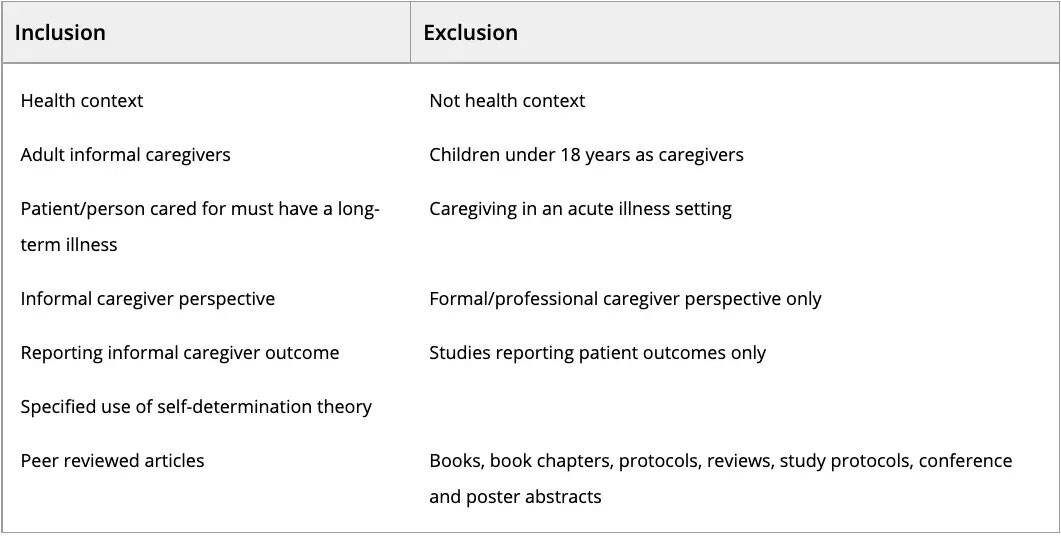Click 'Adult informal caregivers' text
The height and width of the screenshot is (536, 1061).
tap(125, 155)
